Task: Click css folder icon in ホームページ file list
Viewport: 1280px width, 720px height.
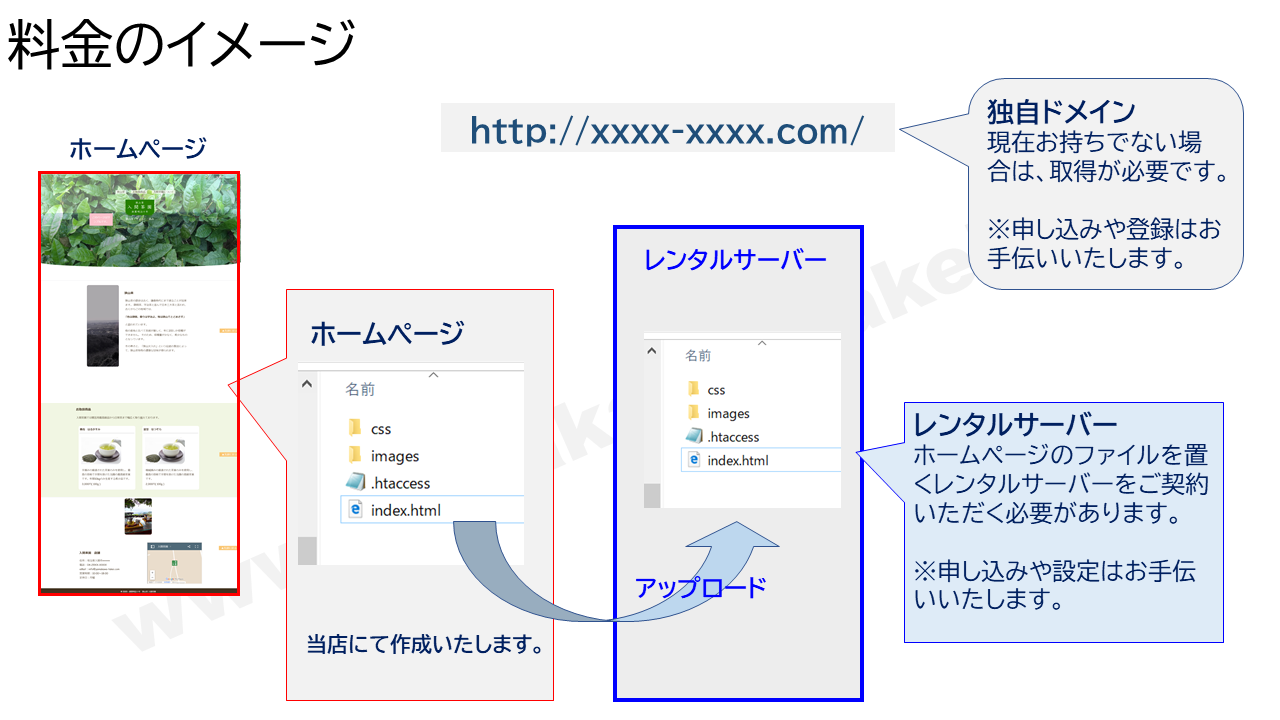Action: (x=354, y=429)
